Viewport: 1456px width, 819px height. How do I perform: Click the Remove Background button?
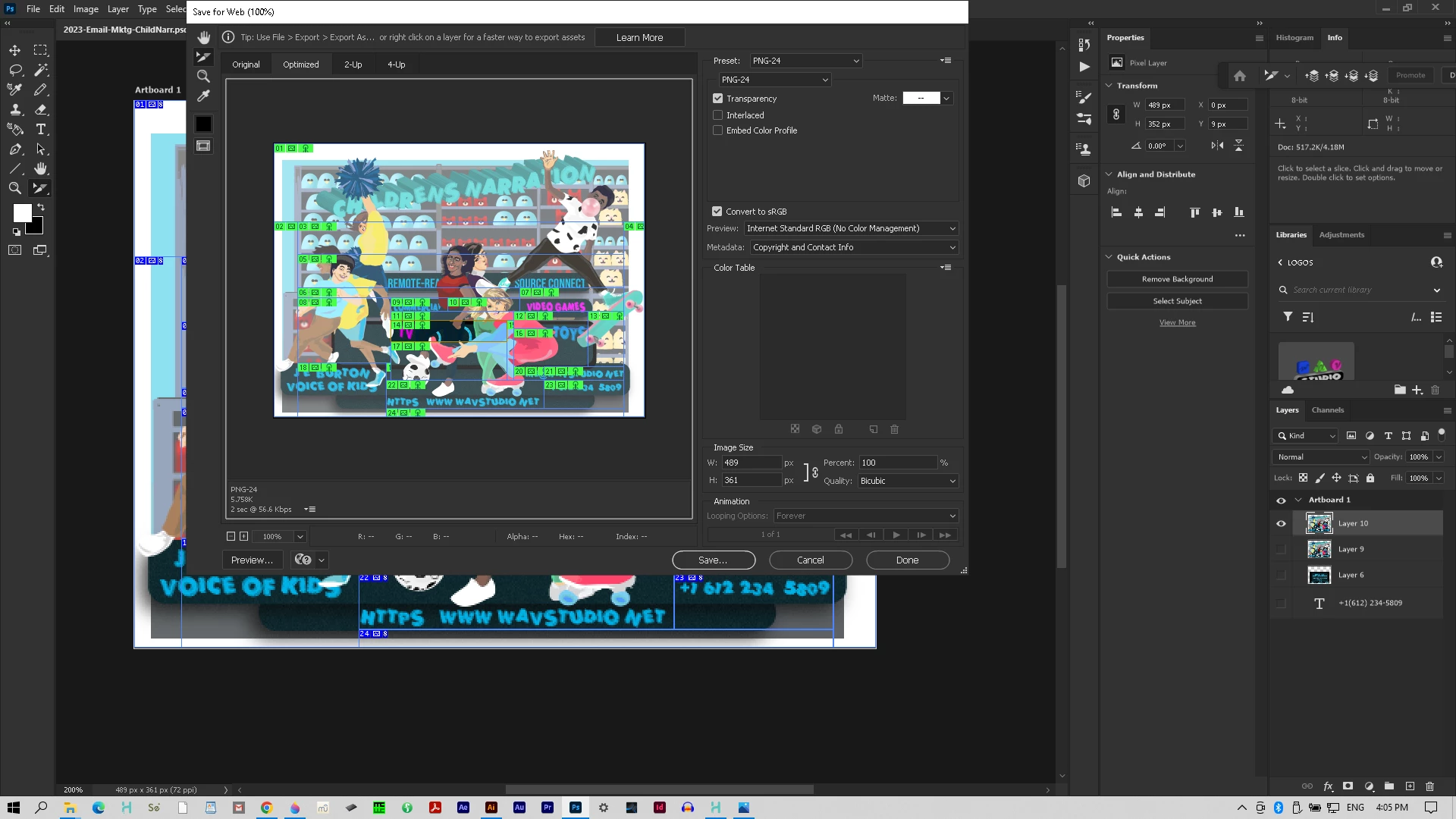pyautogui.click(x=1177, y=279)
